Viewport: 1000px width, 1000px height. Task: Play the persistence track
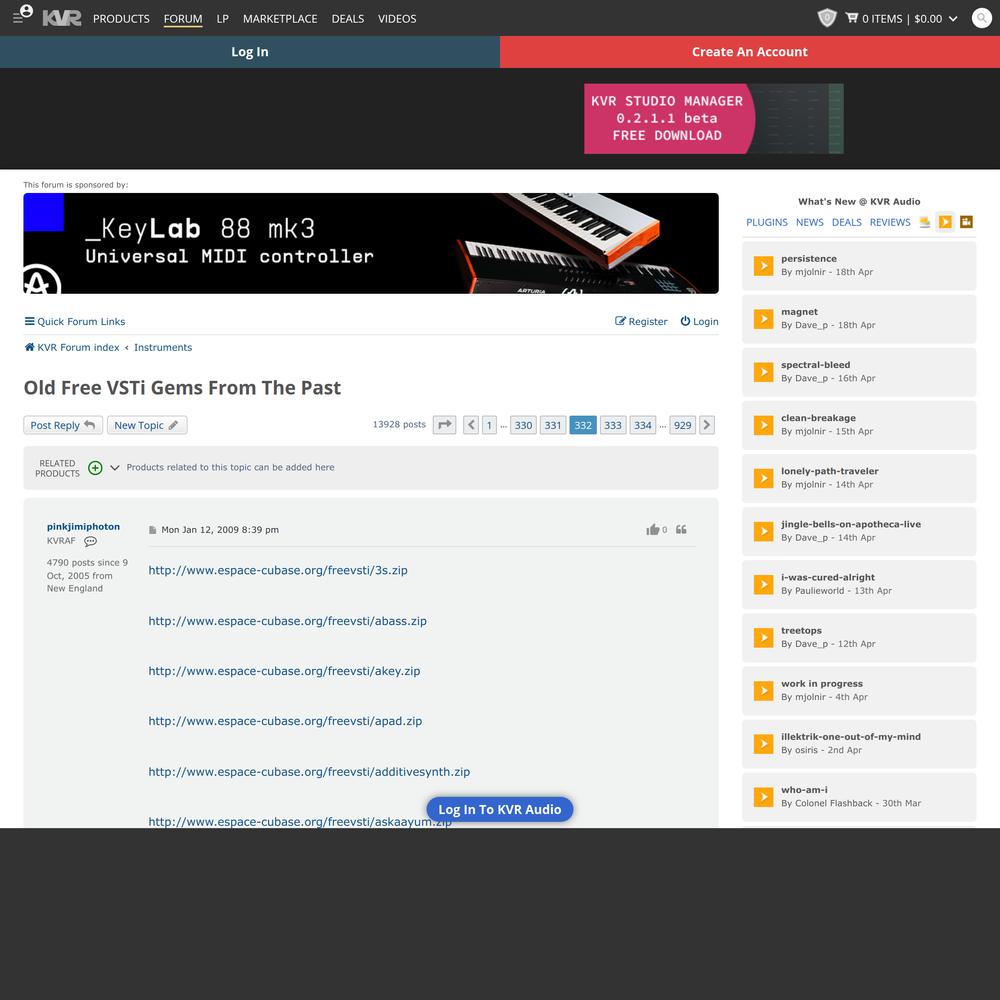point(763,265)
